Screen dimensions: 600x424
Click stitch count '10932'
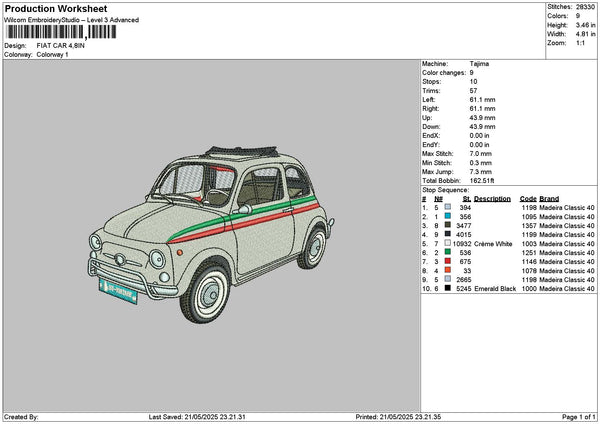(x=462, y=244)
